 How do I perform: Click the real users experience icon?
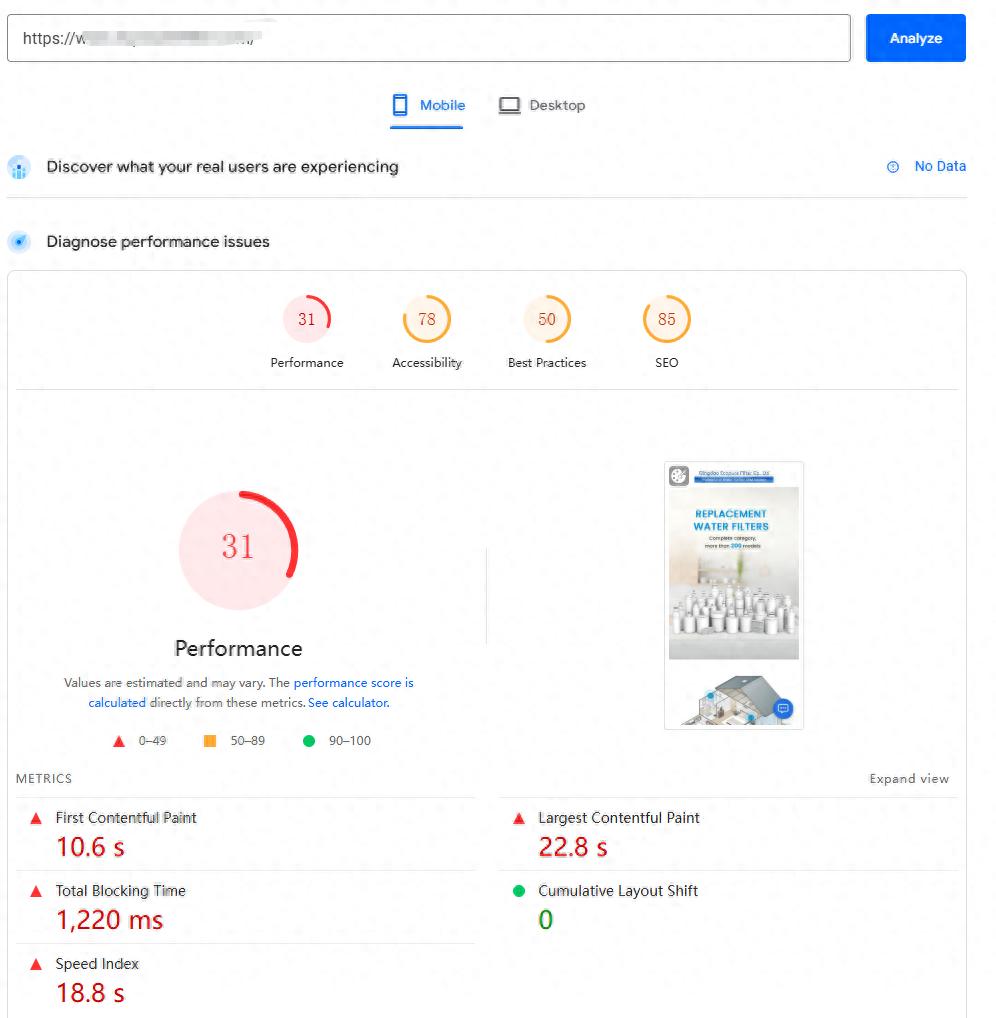tap(19, 167)
